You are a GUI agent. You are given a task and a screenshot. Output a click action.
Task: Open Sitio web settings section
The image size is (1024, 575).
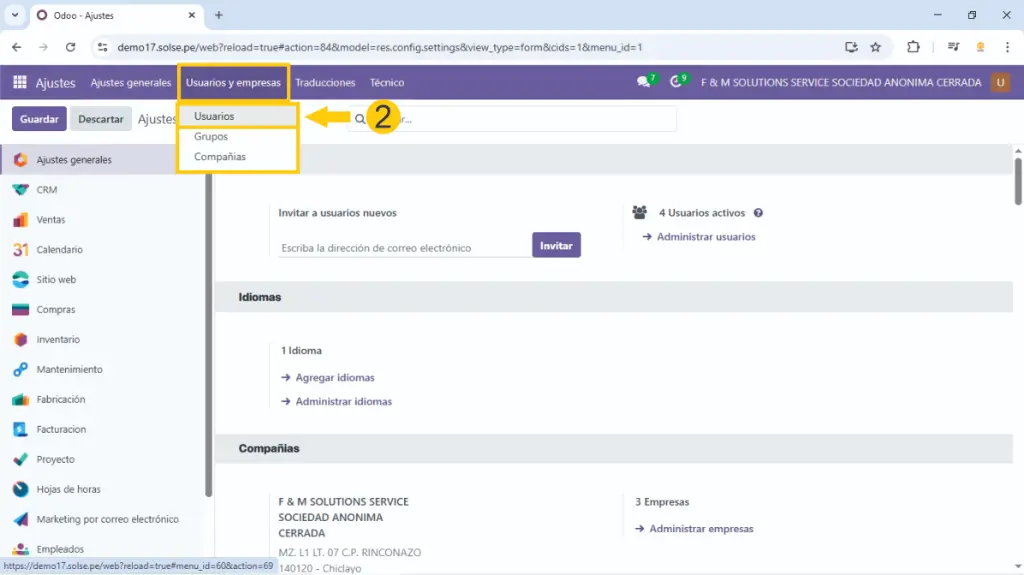(56, 280)
